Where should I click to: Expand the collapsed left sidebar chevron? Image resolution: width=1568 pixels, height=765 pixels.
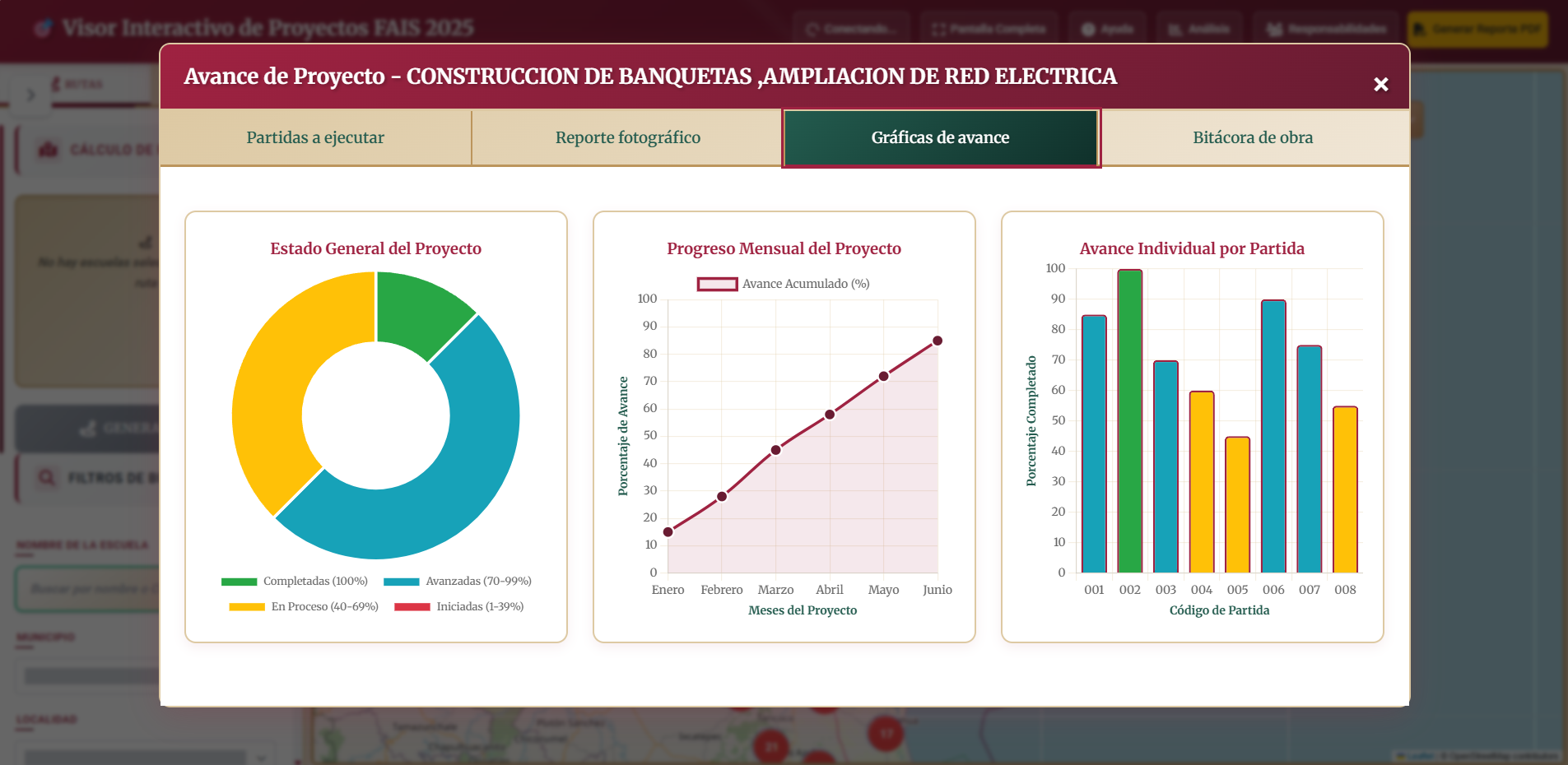(x=31, y=95)
